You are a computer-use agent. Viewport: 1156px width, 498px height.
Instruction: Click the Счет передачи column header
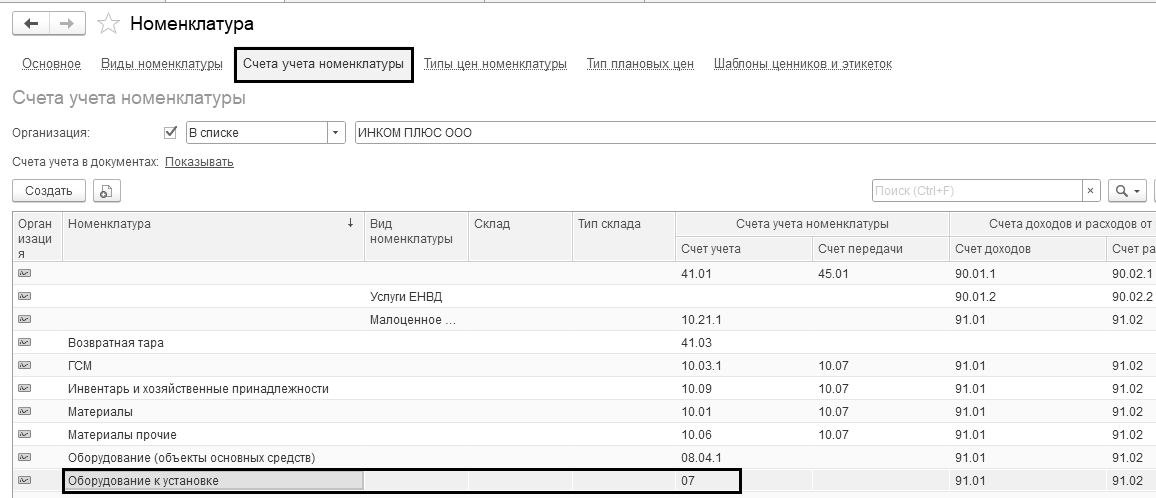pyautogui.click(x=881, y=249)
